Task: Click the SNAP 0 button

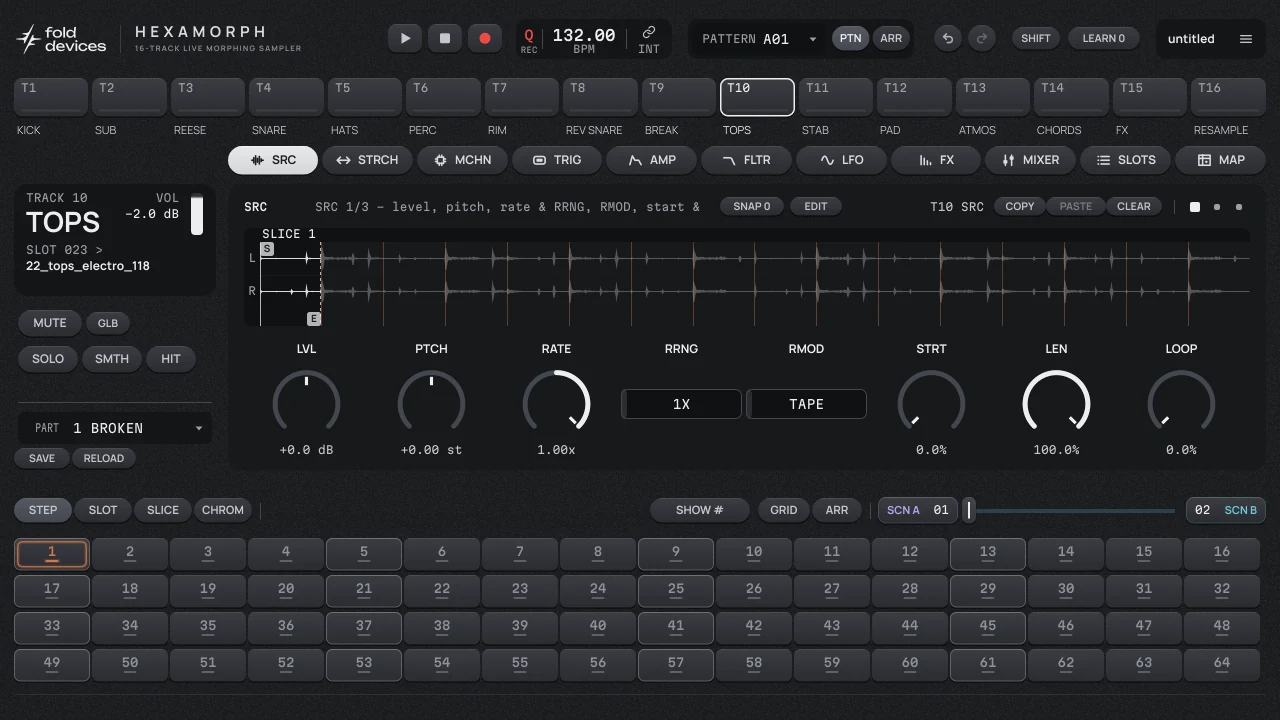Action: click(x=752, y=206)
